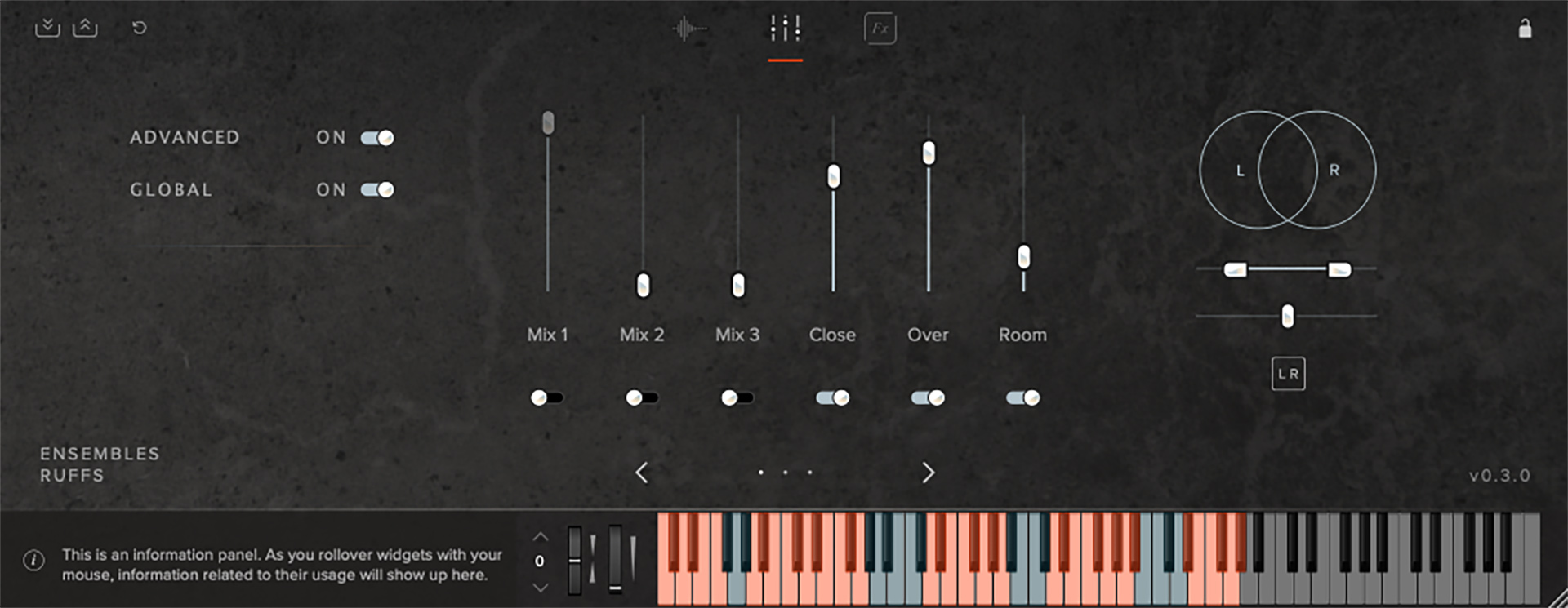Toggle the ADVANCED switch off
The width and height of the screenshot is (1568, 608).
point(377,138)
